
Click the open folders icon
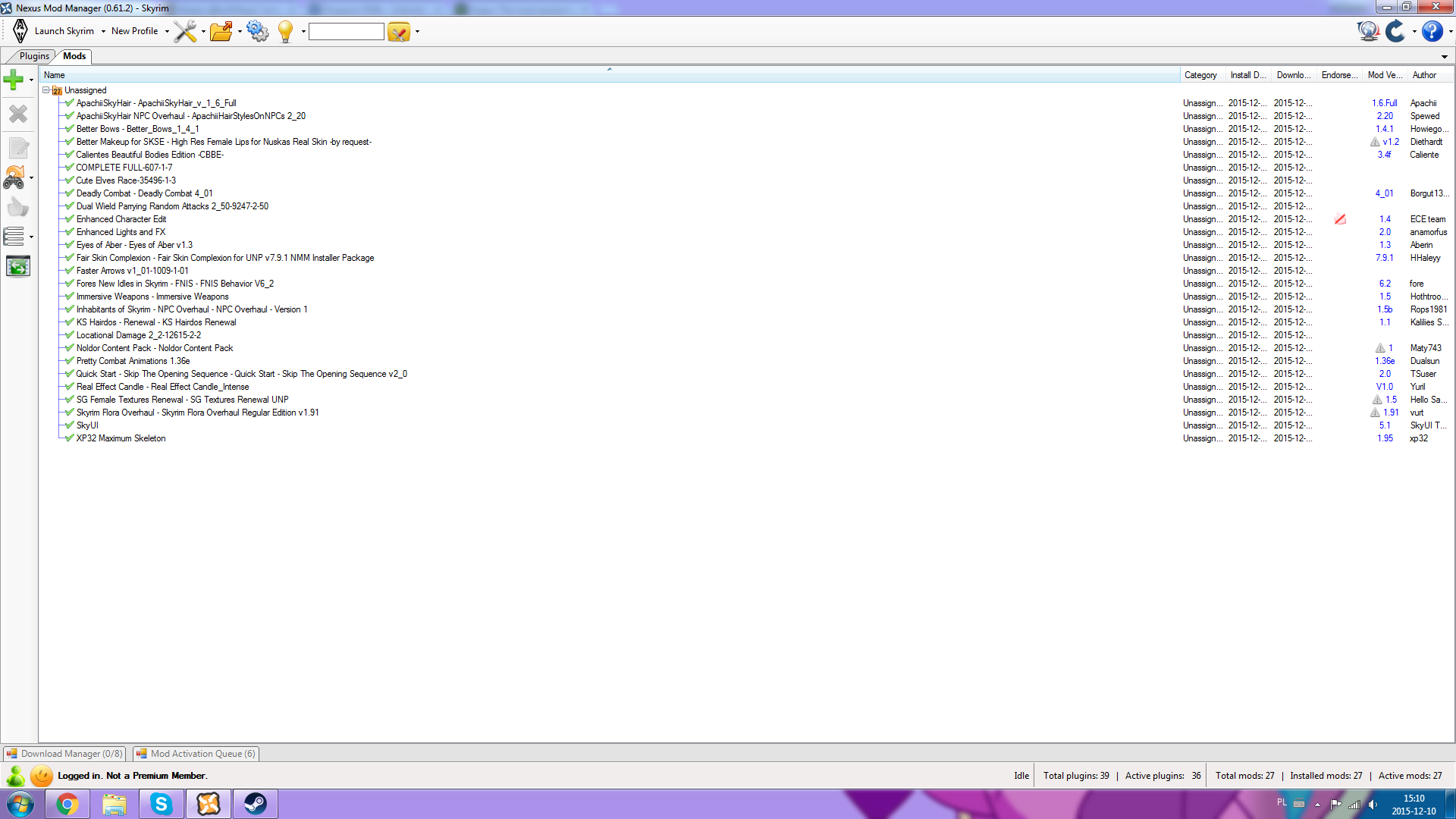coord(221,31)
